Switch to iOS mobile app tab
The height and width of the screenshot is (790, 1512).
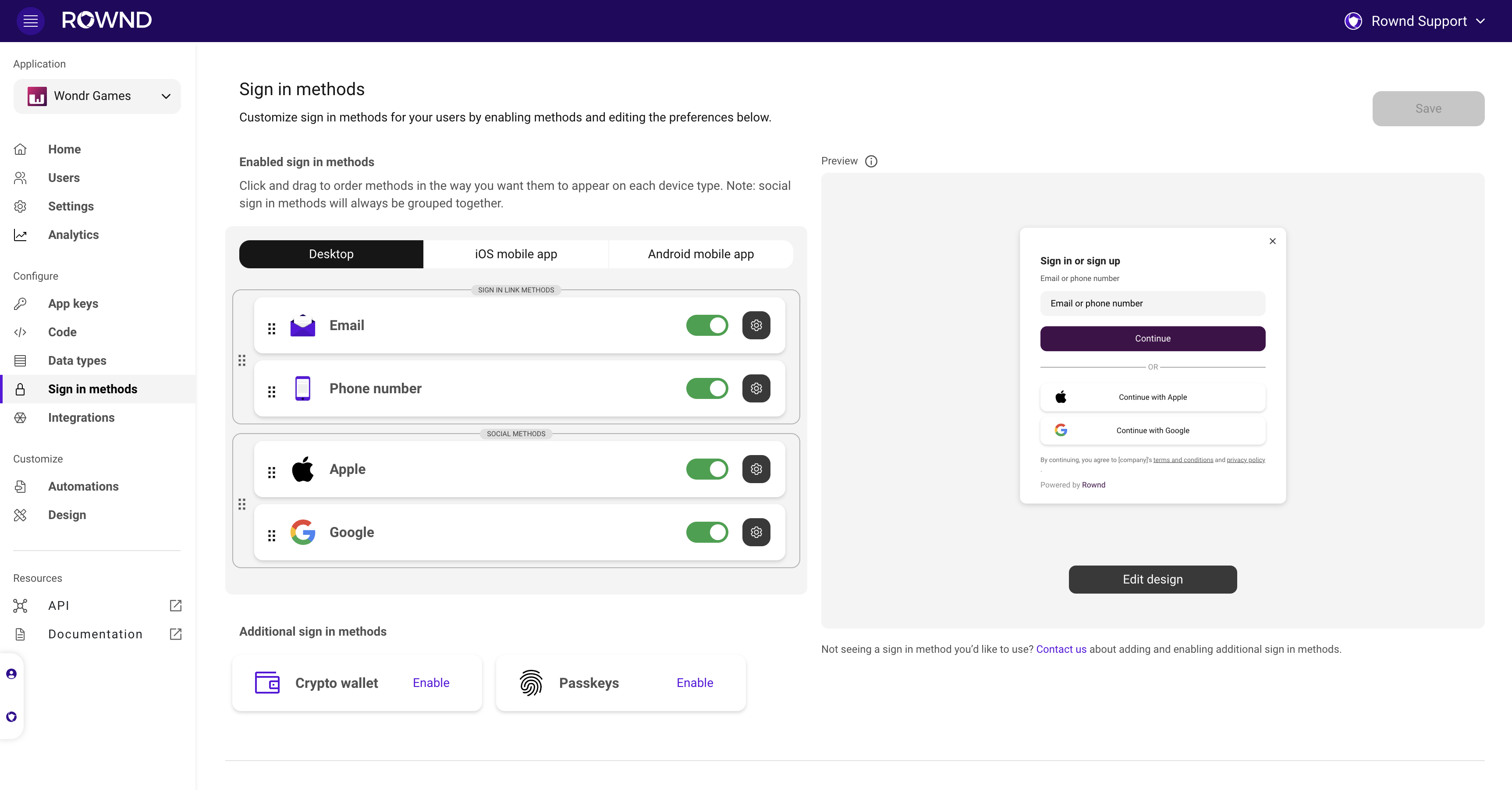point(515,254)
